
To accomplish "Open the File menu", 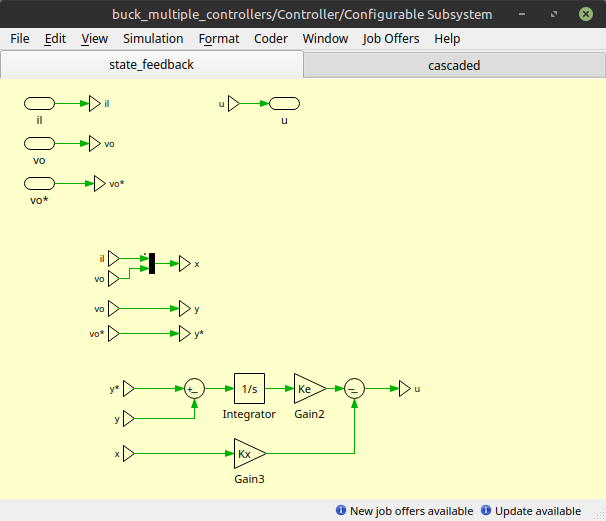I will tap(20, 39).
